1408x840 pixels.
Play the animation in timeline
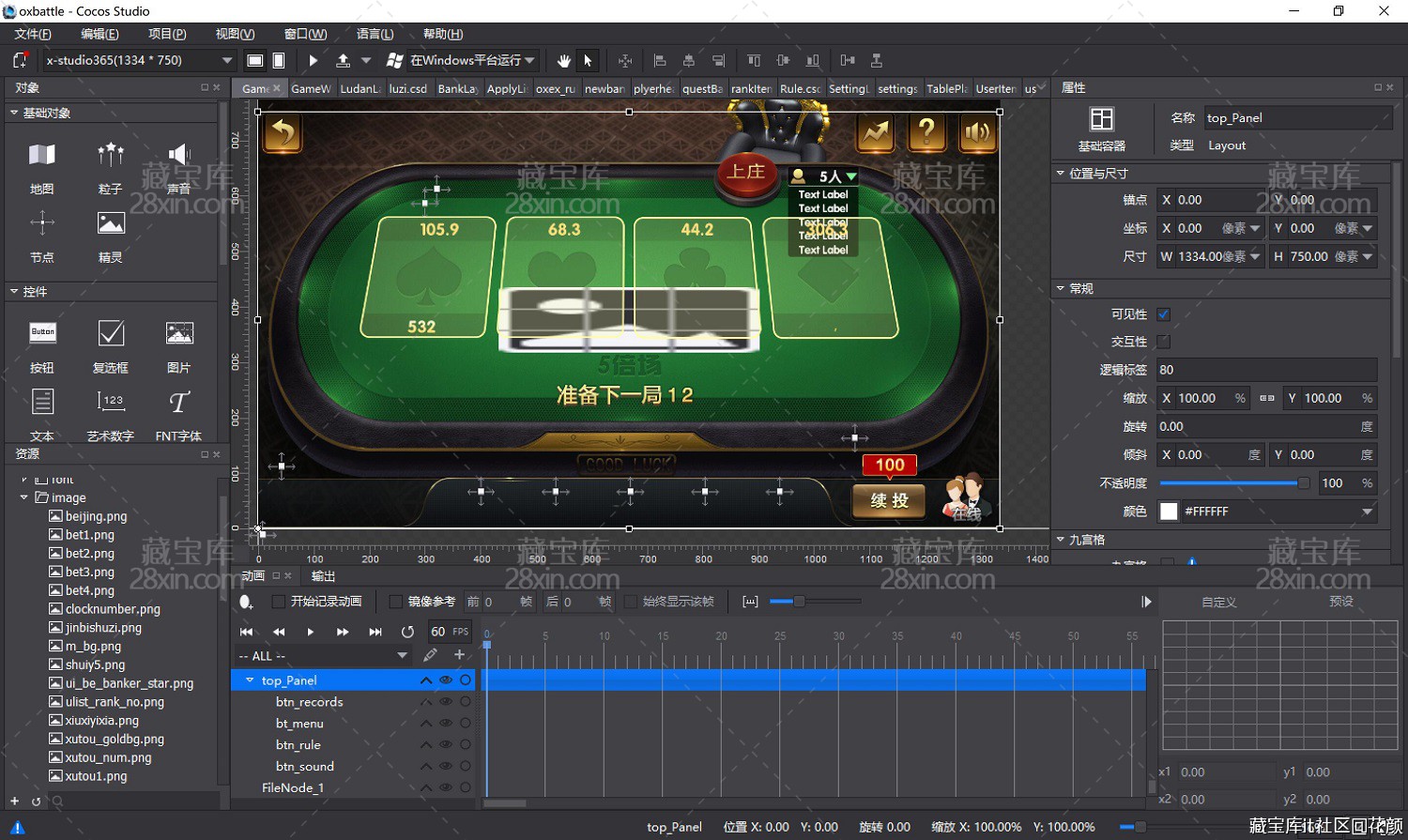[311, 632]
